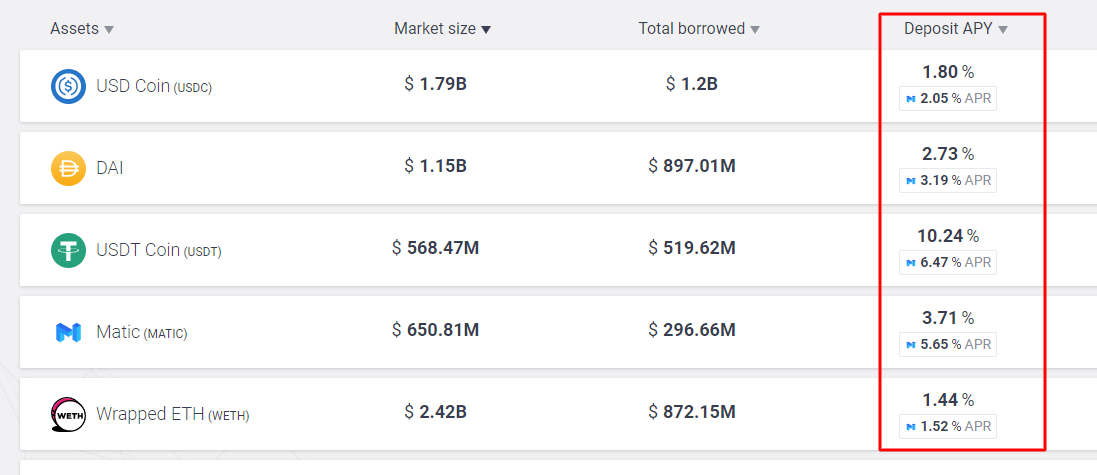The width and height of the screenshot is (1097, 475).
Task: Click the Matic token logo
Action: pyautogui.click(x=68, y=332)
